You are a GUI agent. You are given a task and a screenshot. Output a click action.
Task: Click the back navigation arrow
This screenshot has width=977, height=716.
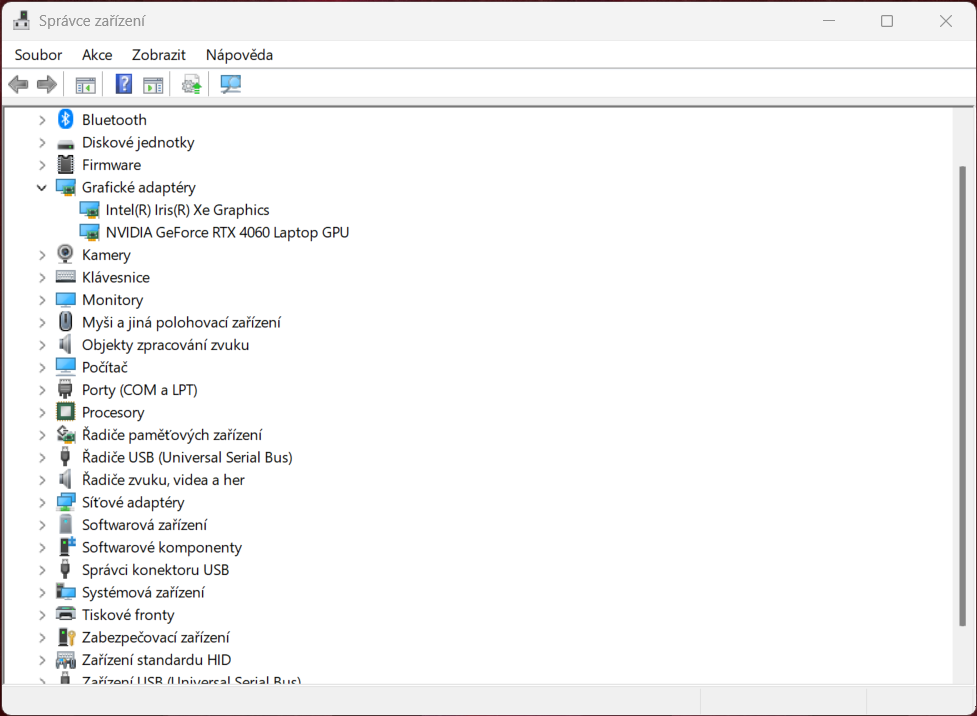point(18,84)
